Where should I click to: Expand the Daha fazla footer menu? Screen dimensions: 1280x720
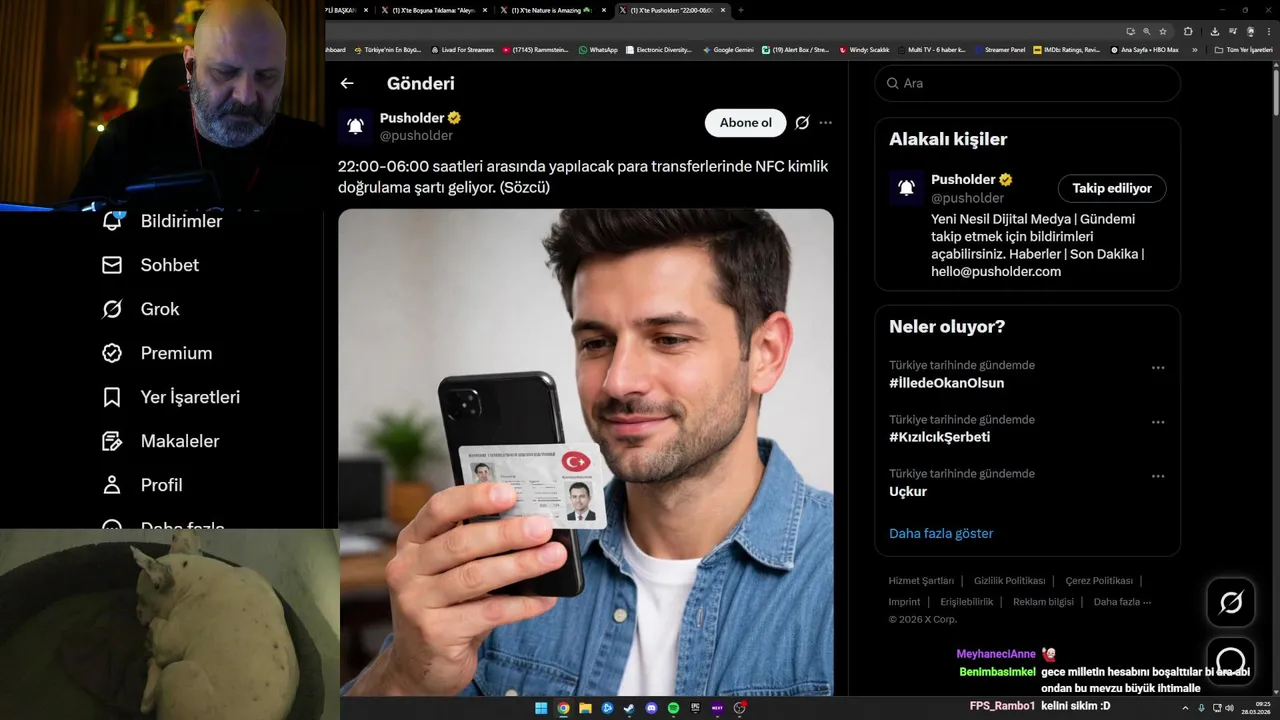pos(1122,602)
